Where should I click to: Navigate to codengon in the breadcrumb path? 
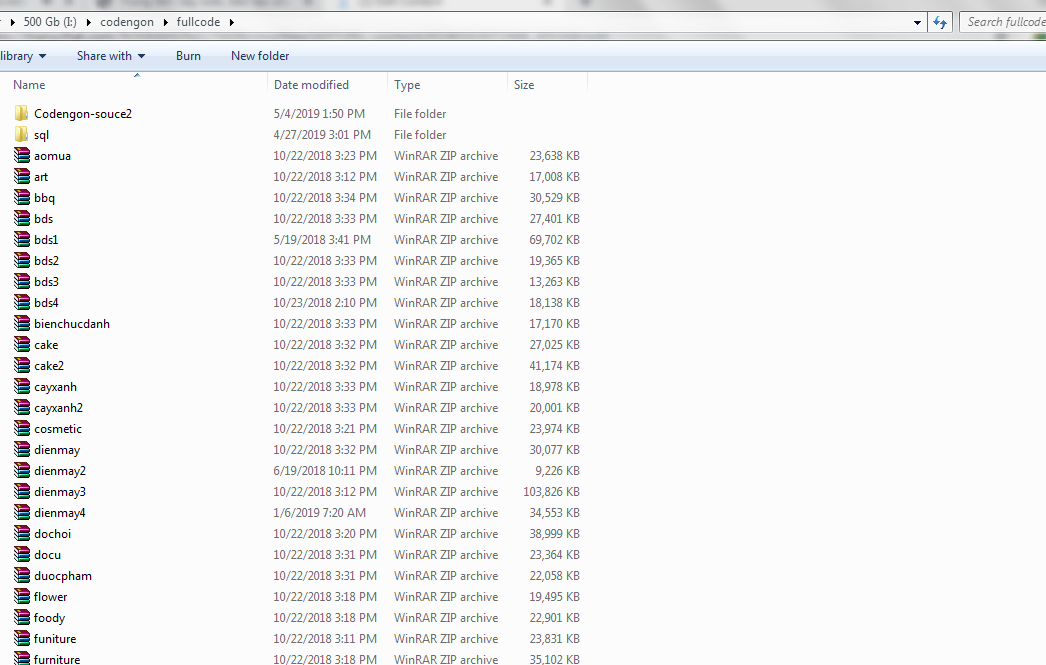tap(127, 22)
